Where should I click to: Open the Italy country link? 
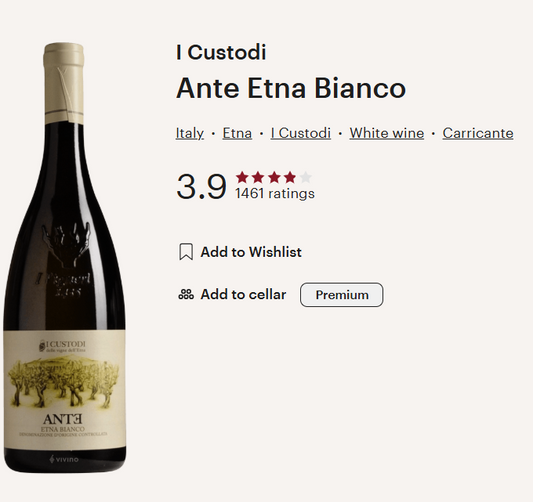click(190, 133)
